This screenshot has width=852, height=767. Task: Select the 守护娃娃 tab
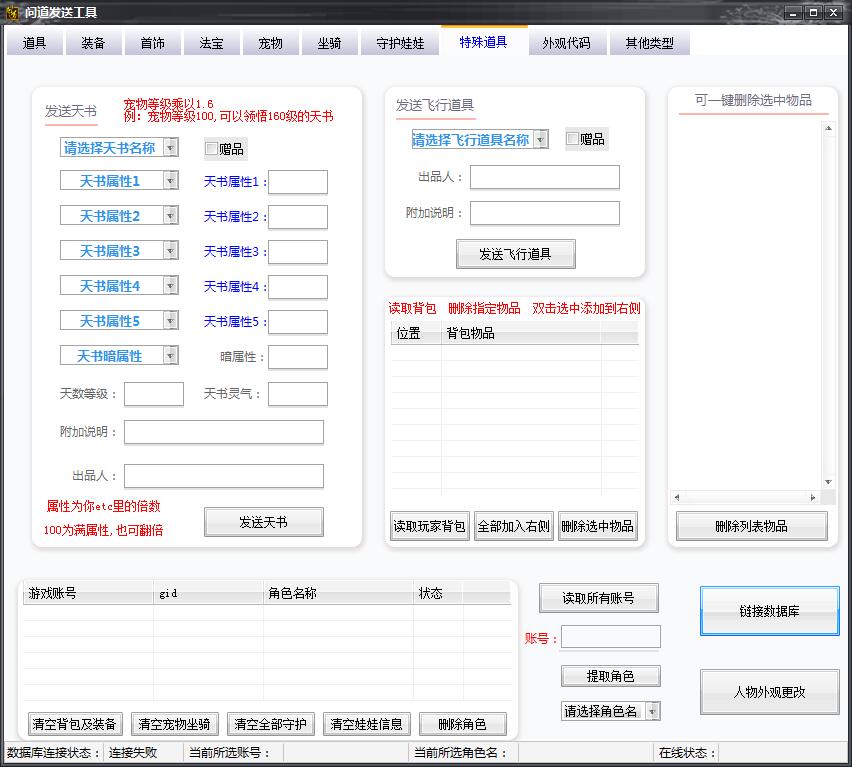tap(400, 44)
